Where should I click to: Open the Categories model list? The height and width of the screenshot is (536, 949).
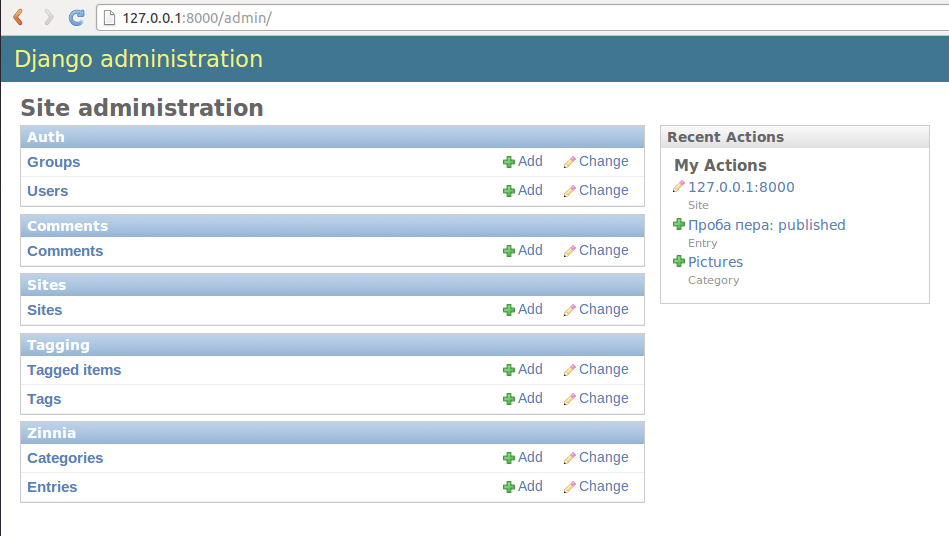click(65, 459)
